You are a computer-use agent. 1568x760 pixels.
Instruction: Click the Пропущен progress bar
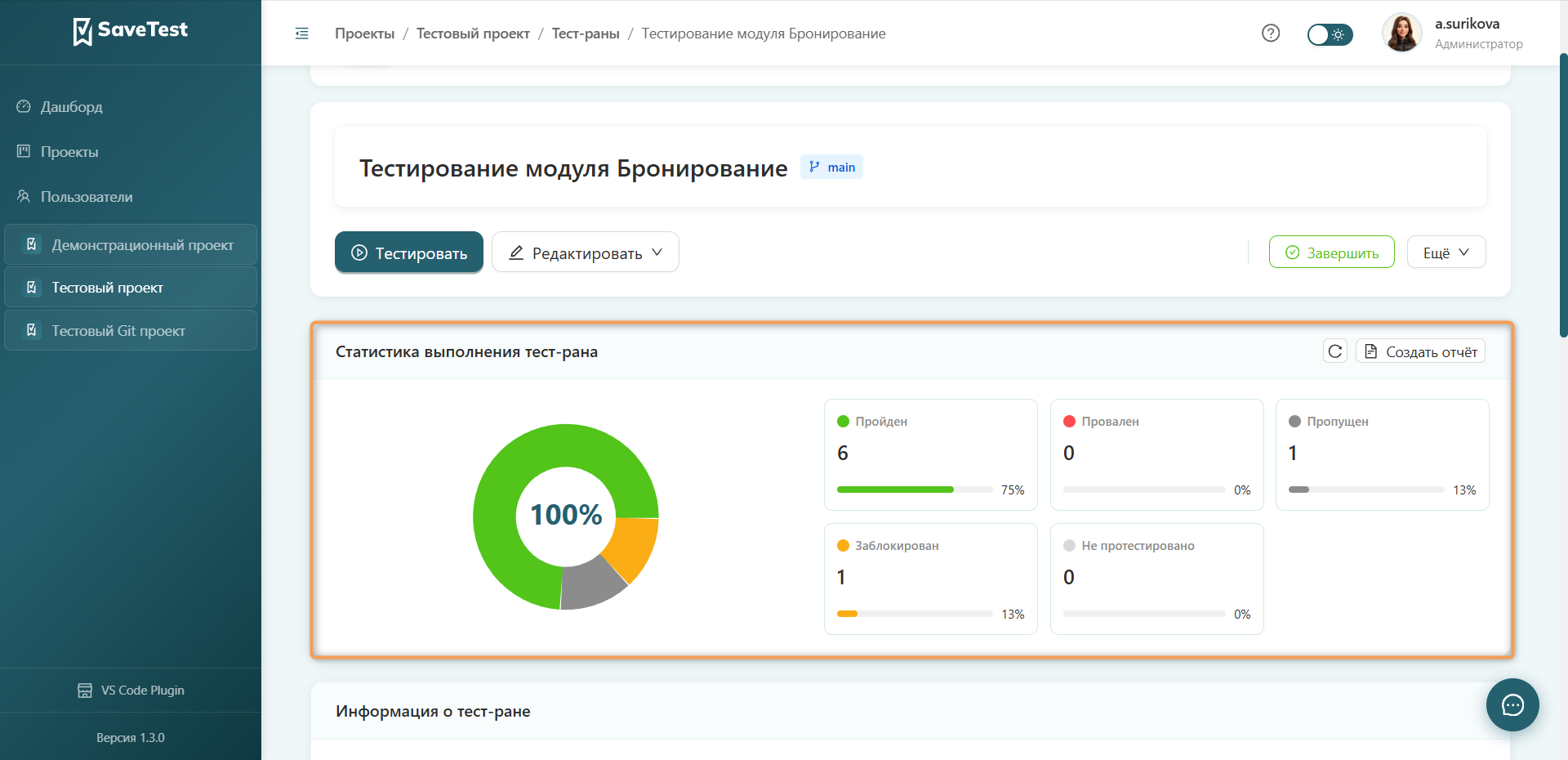point(1366,490)
